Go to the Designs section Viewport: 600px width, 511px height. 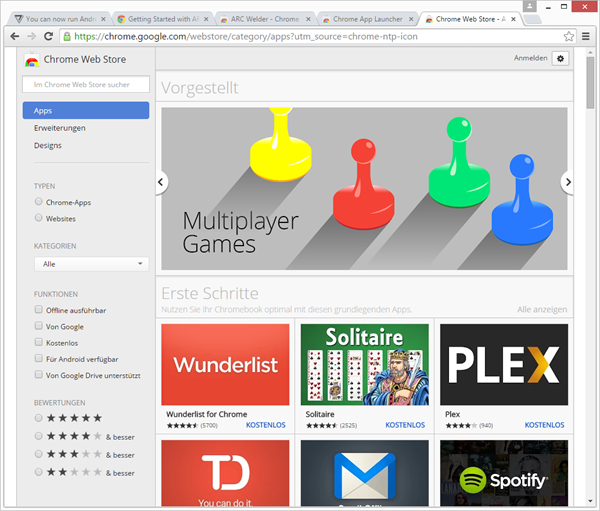click(48, 145)
